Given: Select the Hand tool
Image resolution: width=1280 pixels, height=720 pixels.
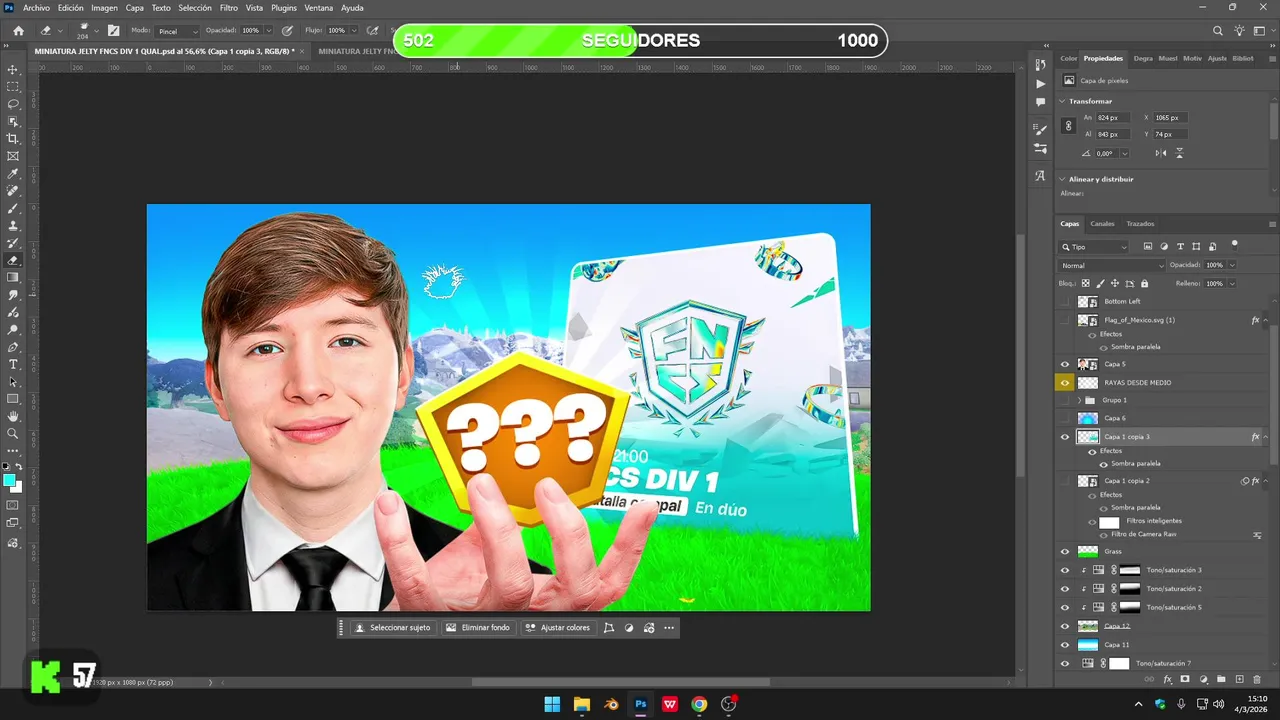Looking at the screenshot, I should (13, 416).
